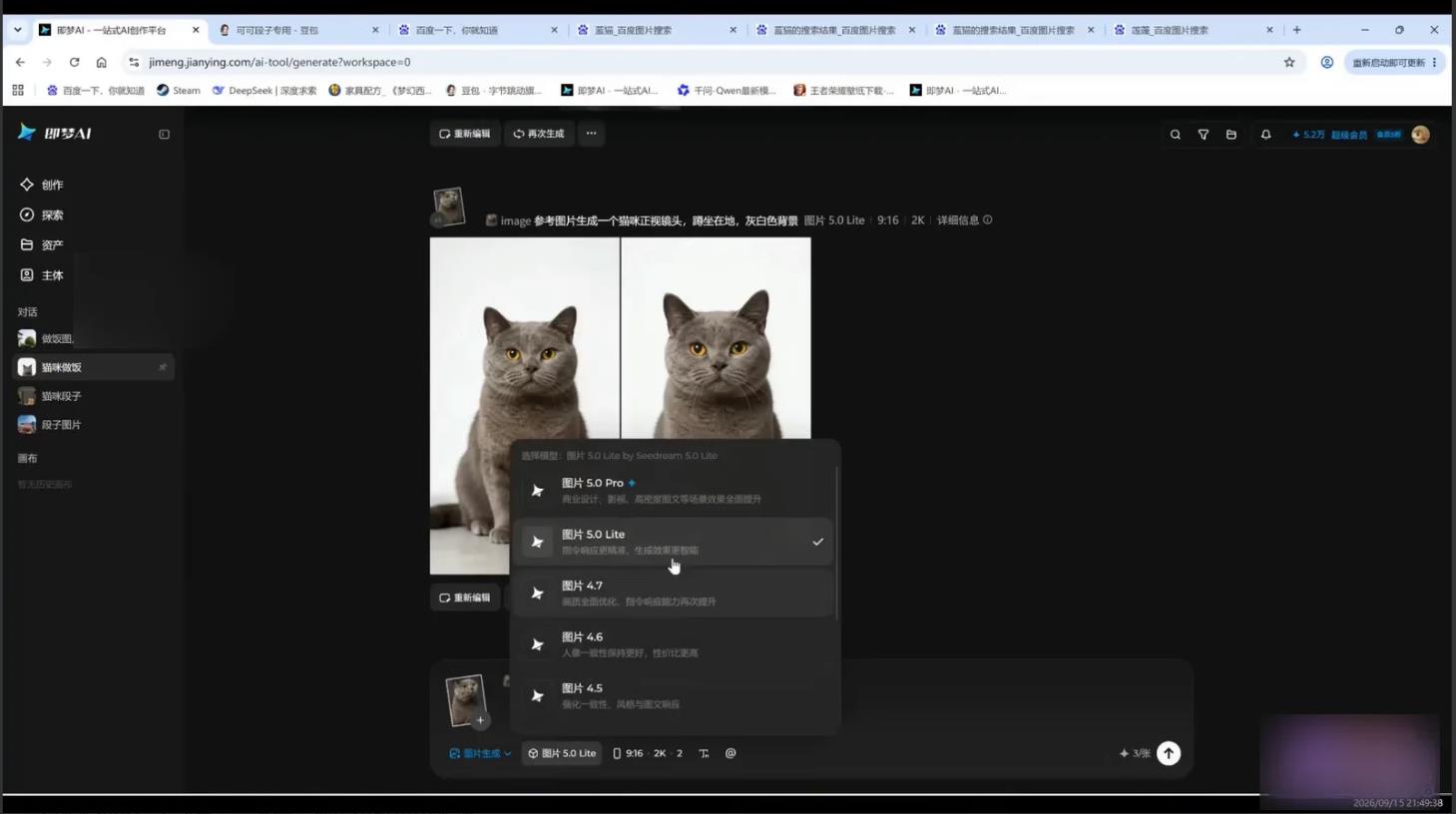
Task: Switch to the 可可段子专用 - 豆包 tab
Action: pyautogui.click(x=298, y=30)
